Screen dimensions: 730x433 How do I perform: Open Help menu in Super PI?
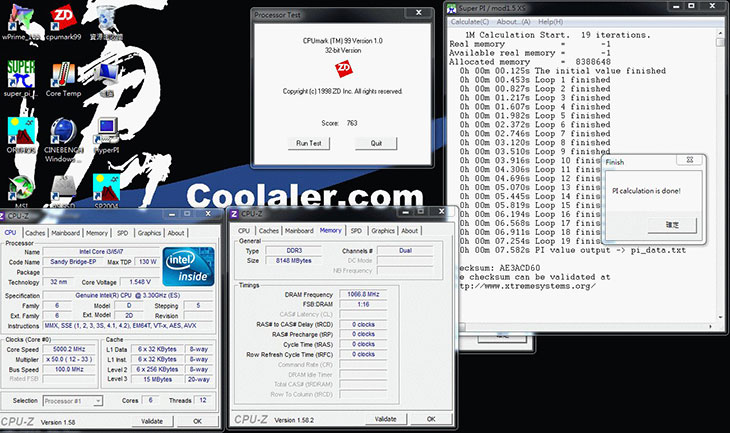[550, 22]
